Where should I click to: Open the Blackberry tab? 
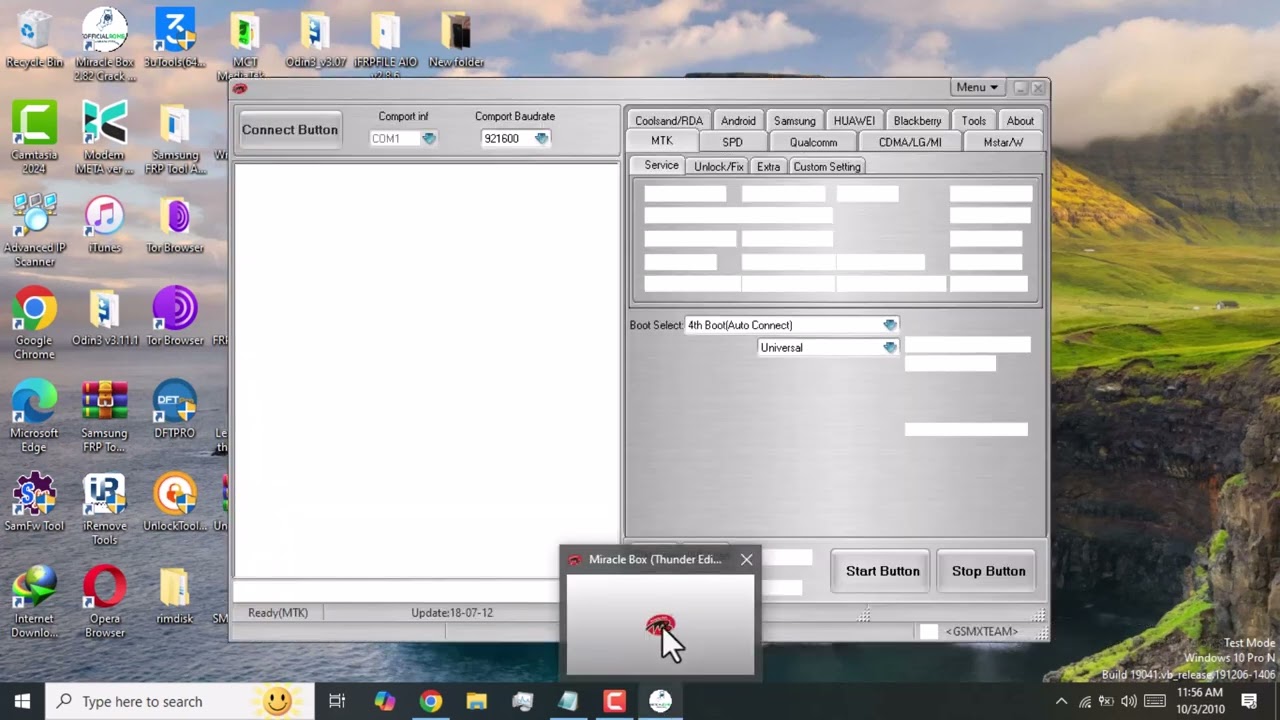(917, 120)
